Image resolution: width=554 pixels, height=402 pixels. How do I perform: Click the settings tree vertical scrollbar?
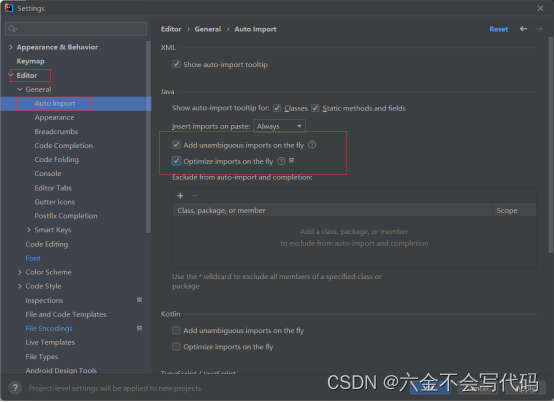148,137
